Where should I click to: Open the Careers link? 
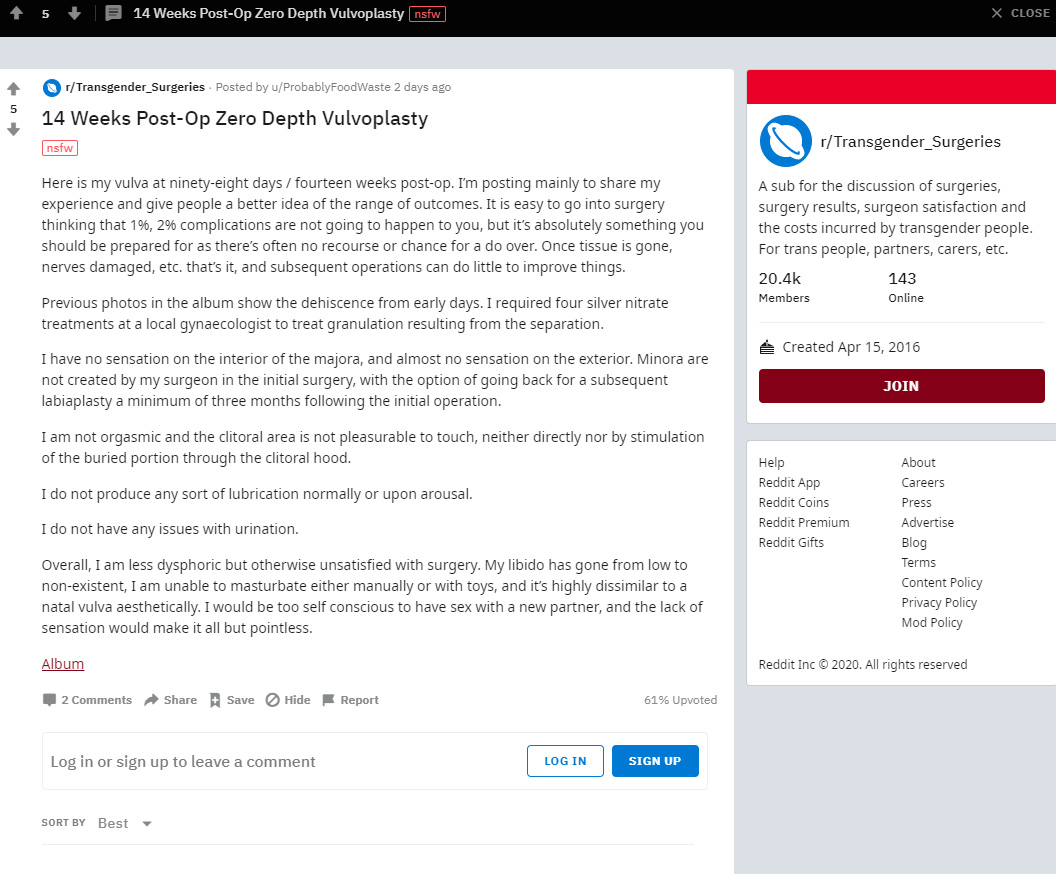tap(923, 483)
